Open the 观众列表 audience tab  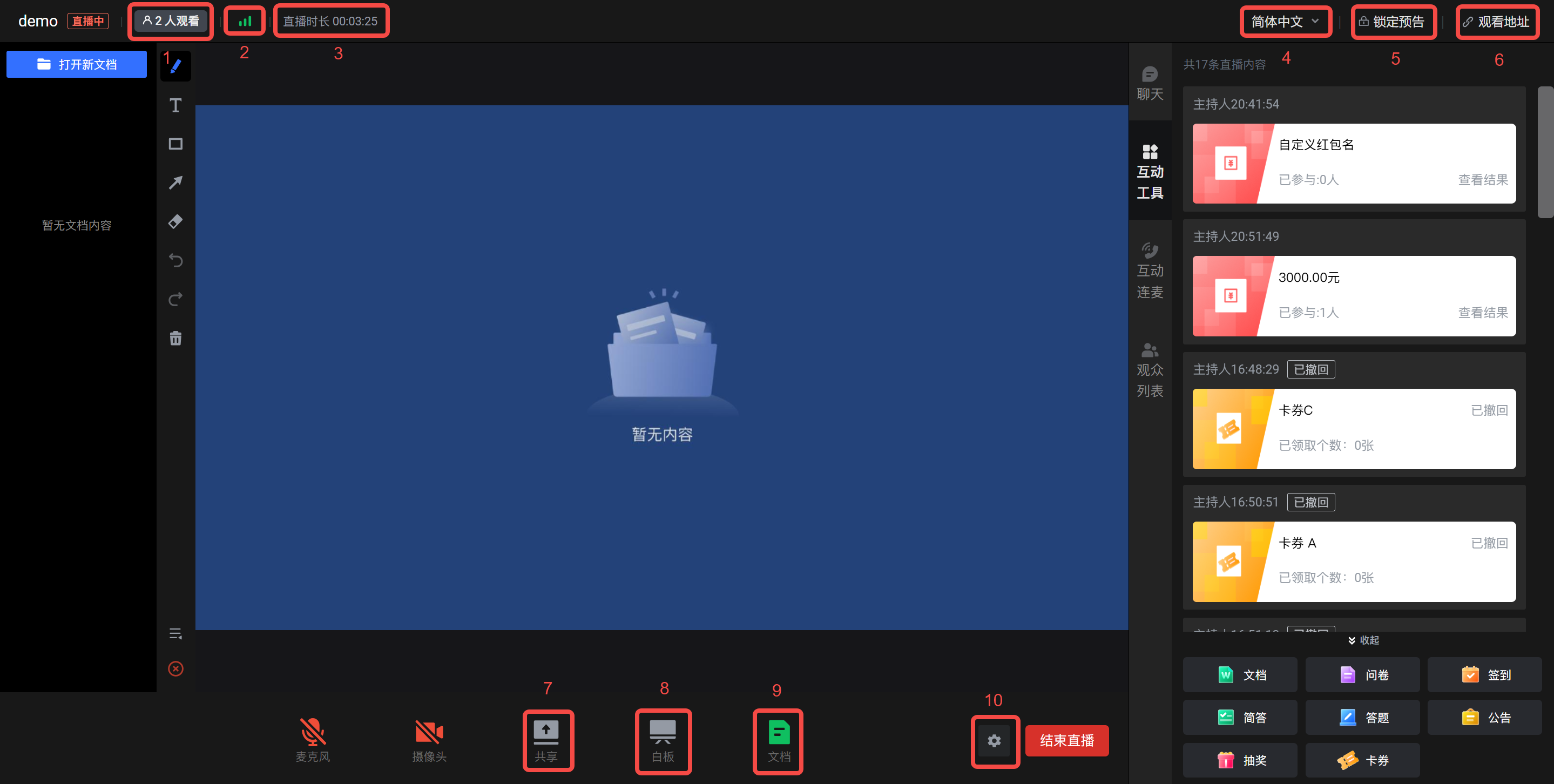(1150, 369)
